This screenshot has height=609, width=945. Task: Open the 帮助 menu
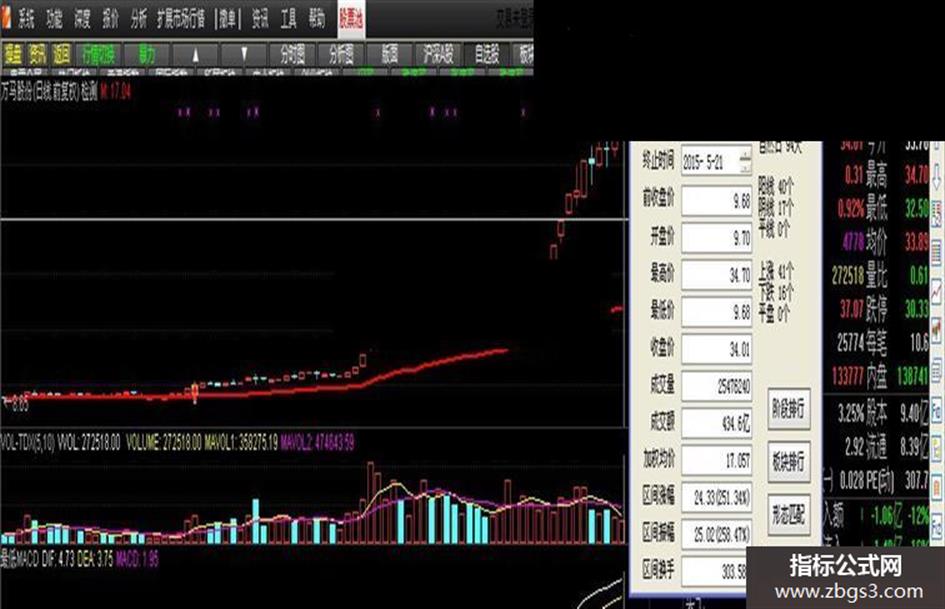(317, 19)
